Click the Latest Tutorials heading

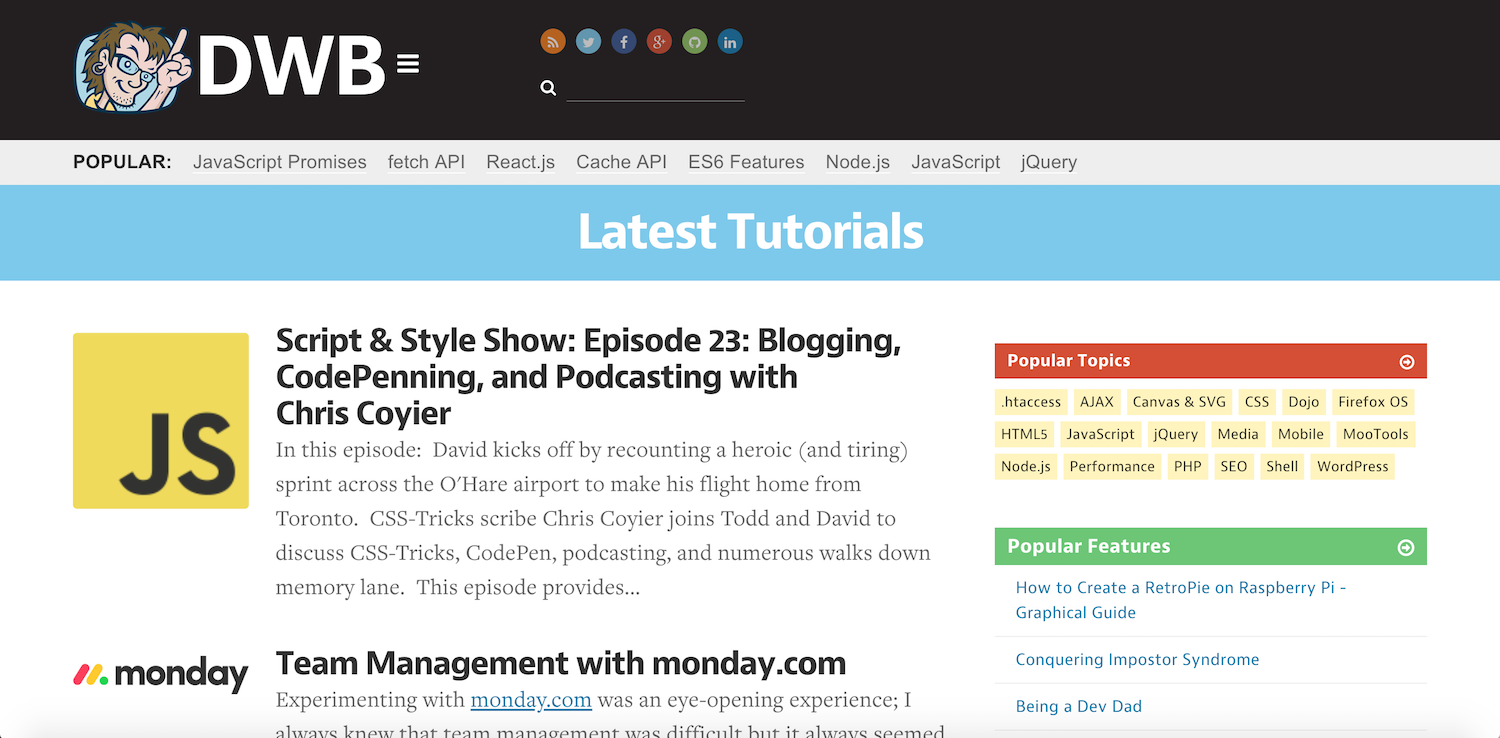coord(750,232)
